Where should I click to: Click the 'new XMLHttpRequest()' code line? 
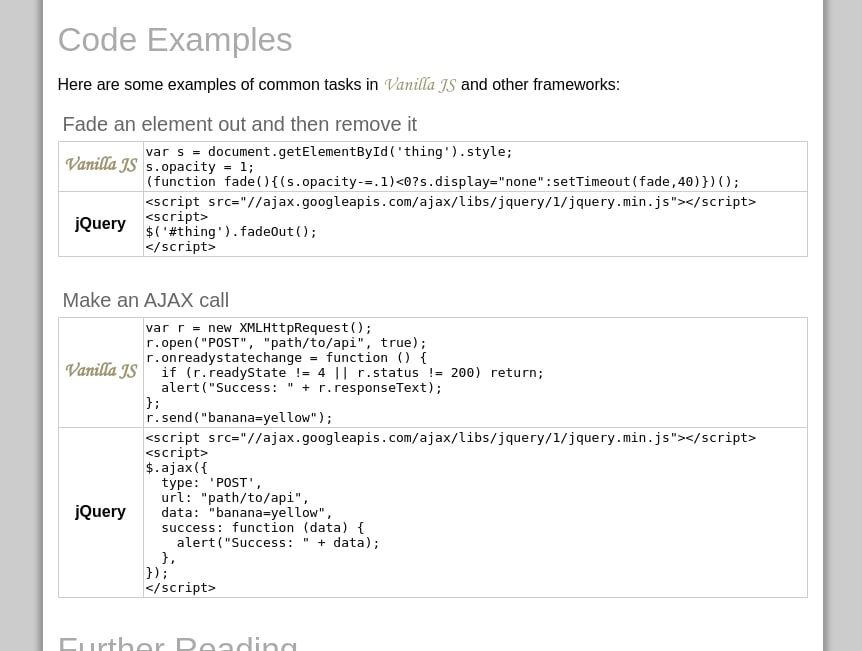coord(259,328)
